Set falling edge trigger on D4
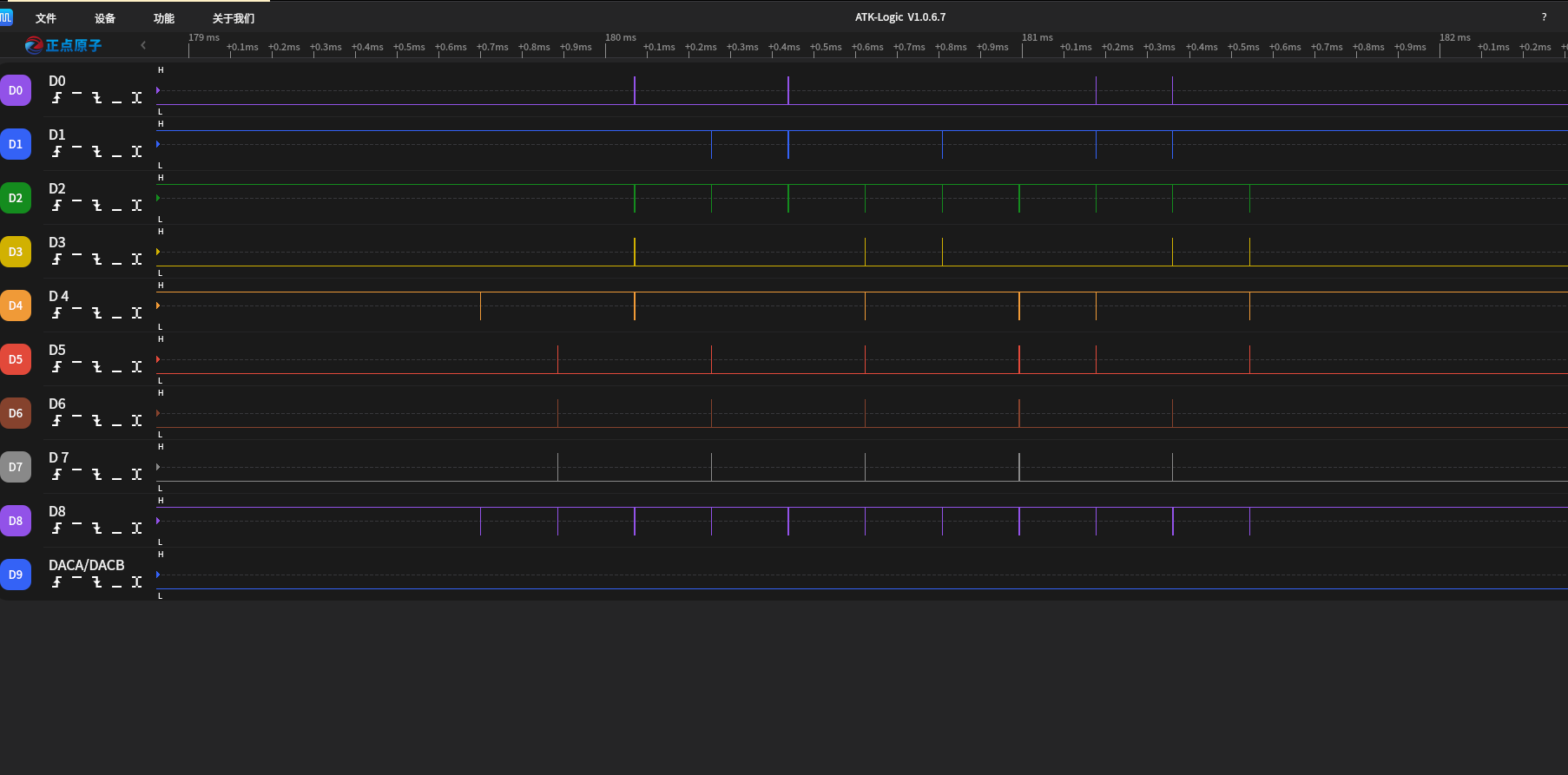The image size is (1568, 775). pyautogui.click(x=96, y=313)
